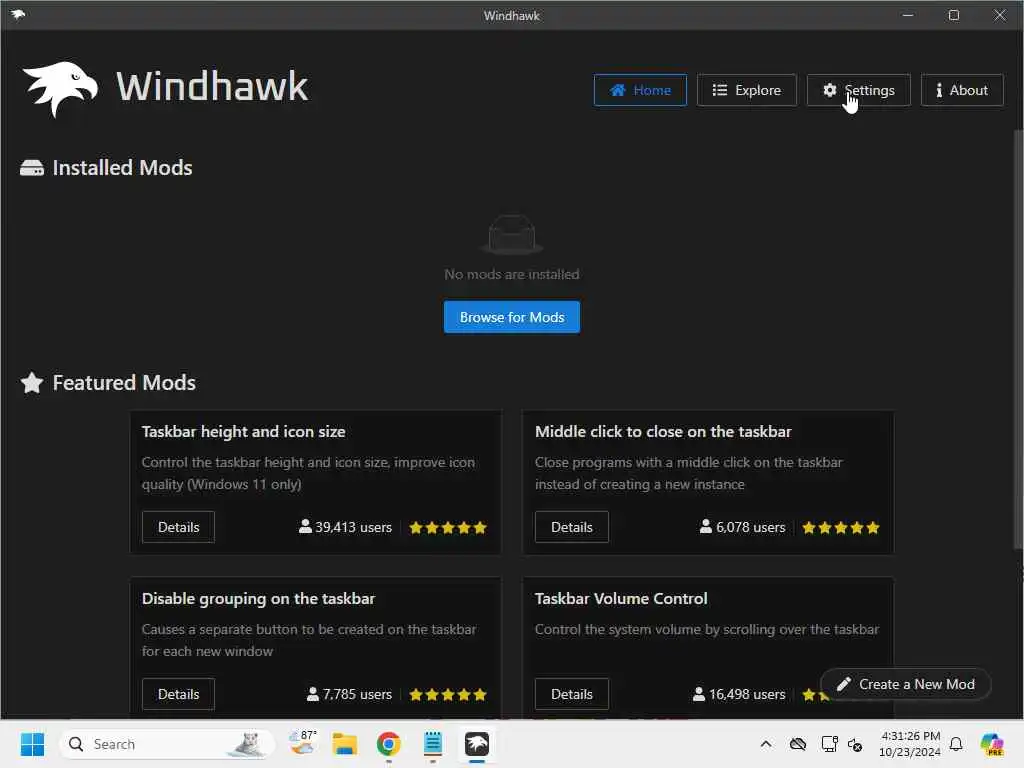View details for Taskbar Volume Control

tap(571, 694)
